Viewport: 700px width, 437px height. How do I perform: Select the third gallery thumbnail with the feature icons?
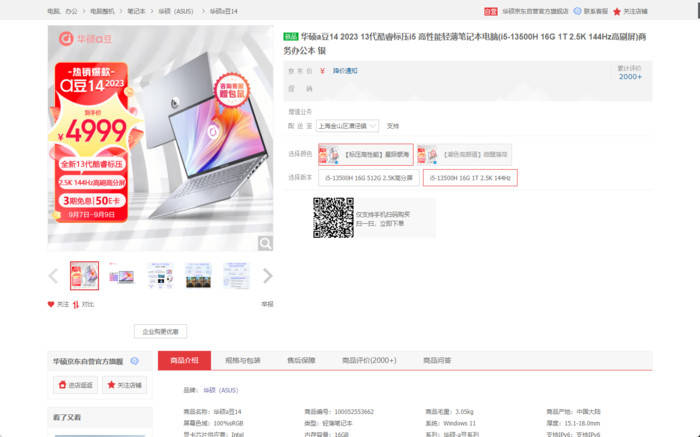pyautogui.click(x=160, y=275)
